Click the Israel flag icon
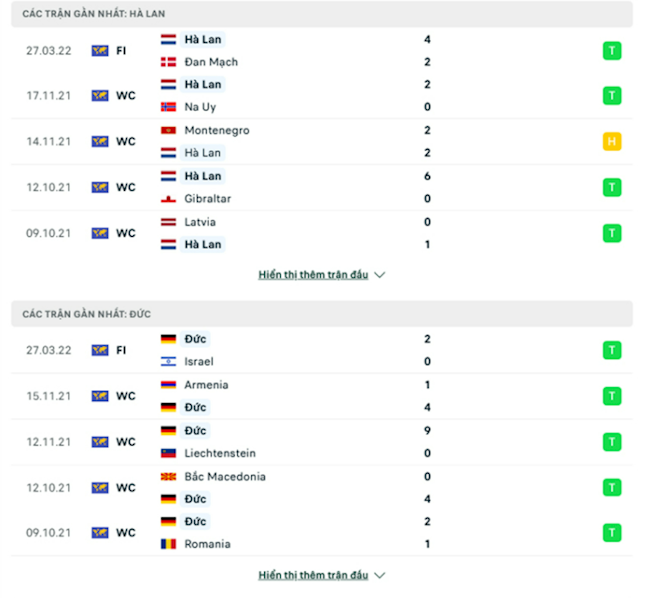The image size is (650, 599). (x=168, y=361)
